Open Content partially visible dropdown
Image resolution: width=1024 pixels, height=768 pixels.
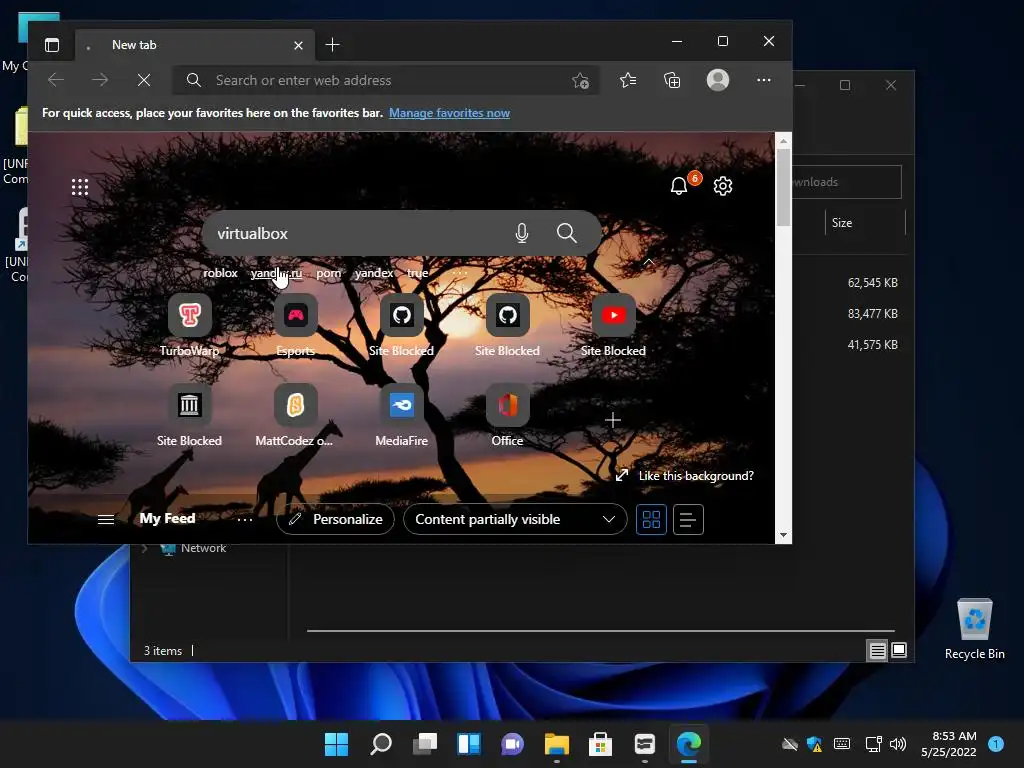click(515, 519)
